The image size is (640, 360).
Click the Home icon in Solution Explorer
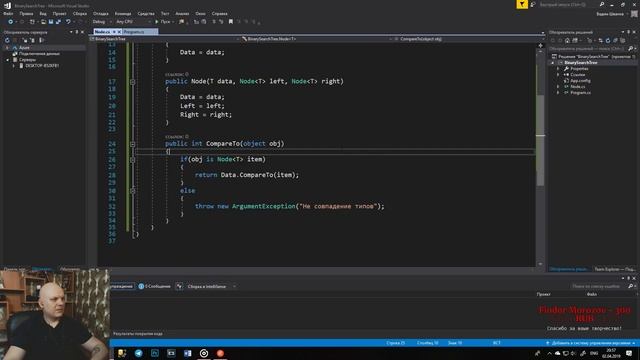[567, 40]
